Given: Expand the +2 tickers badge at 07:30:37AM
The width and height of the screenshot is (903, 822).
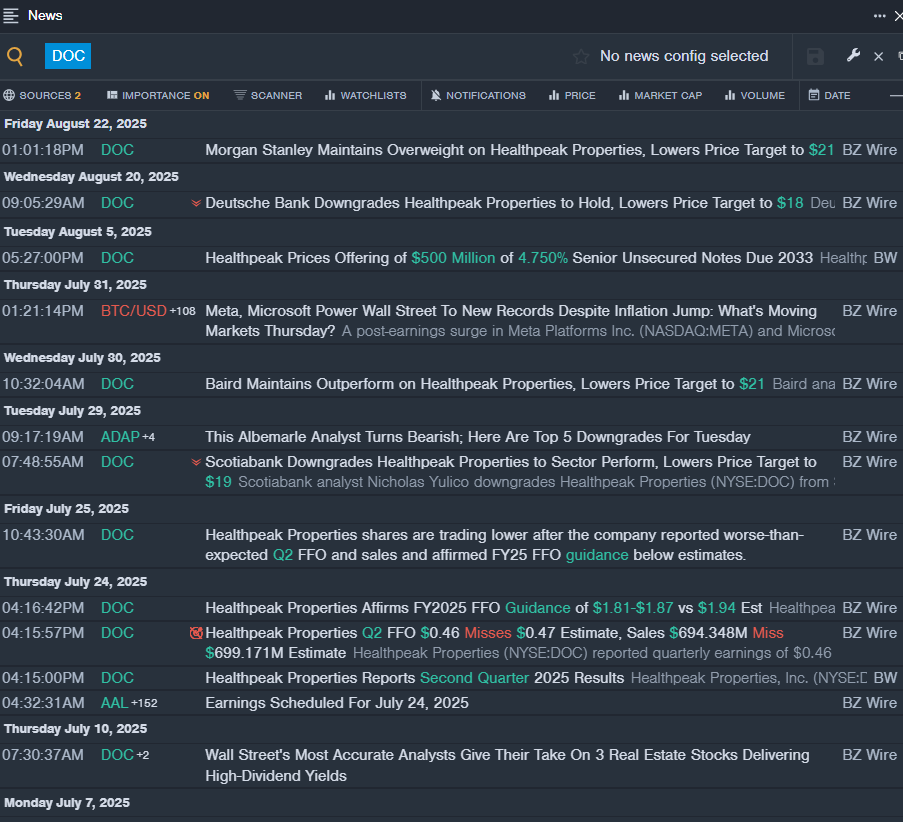Looking at the screenshot, I should click(x=143, y=755).
